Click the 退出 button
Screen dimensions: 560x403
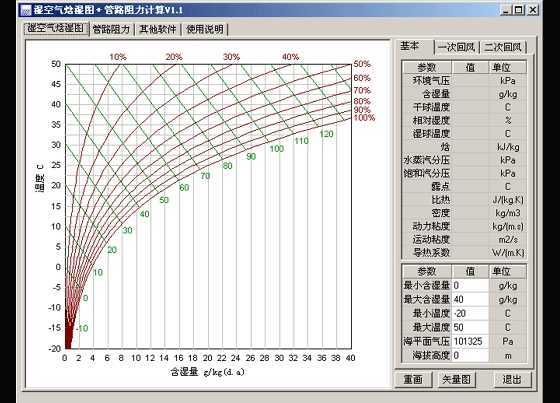point(512,379)
